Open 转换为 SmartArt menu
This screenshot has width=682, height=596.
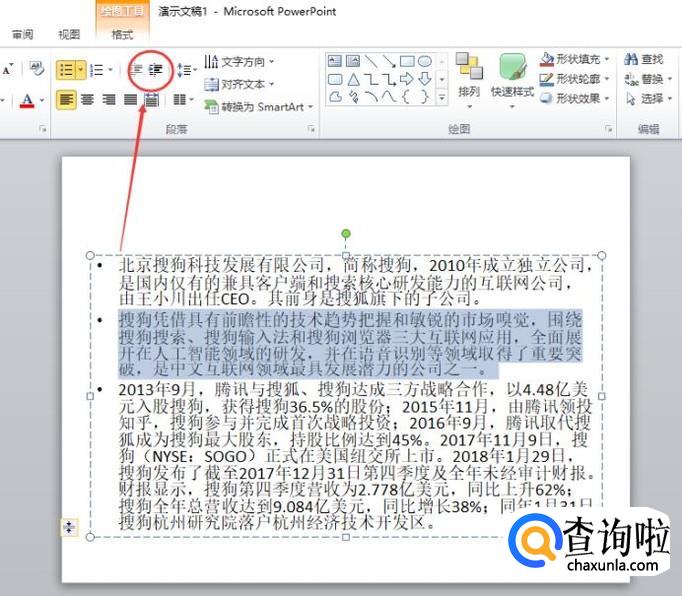tap(259, 107)
